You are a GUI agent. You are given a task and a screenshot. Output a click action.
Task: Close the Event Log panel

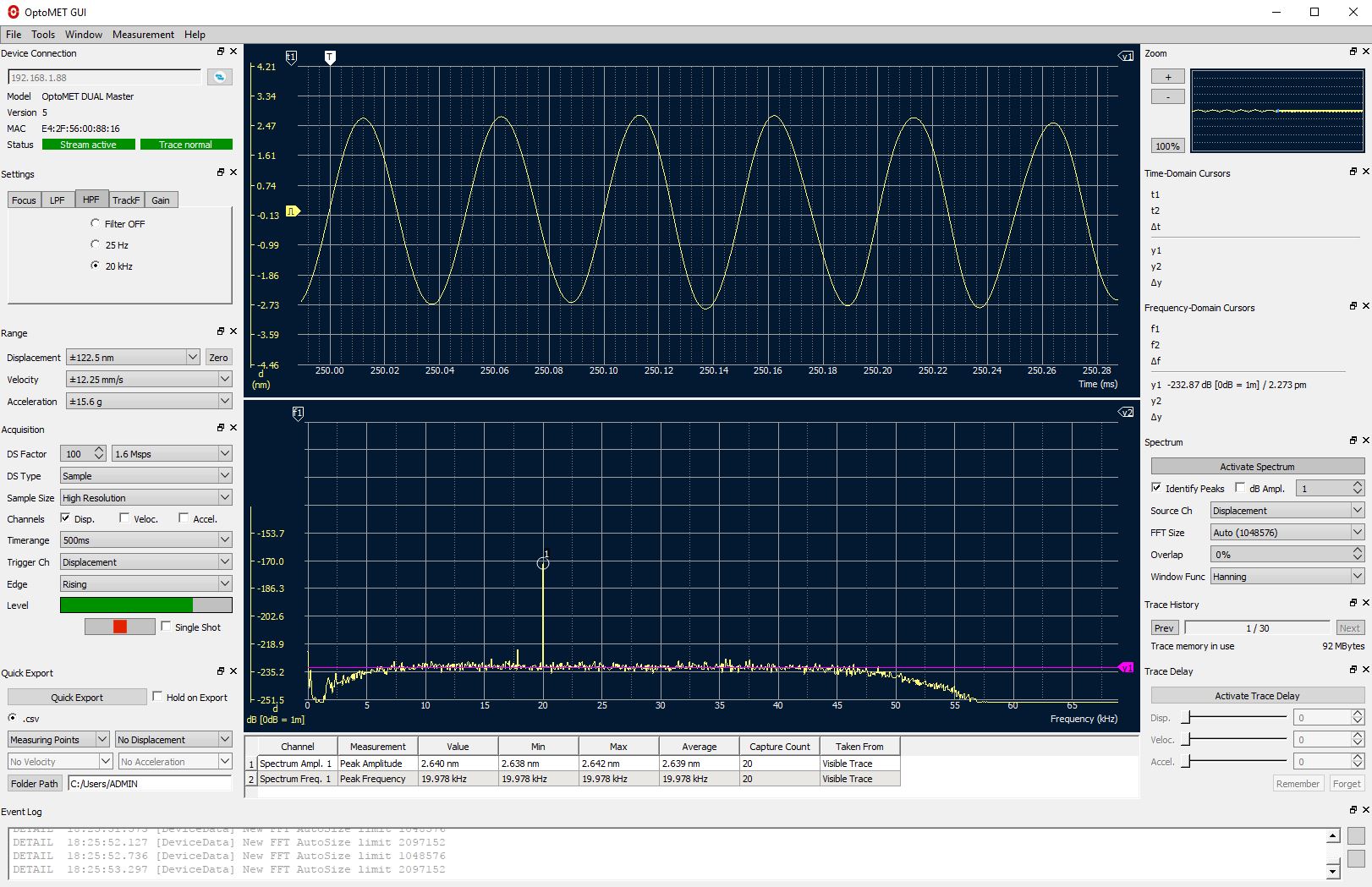1365,809
